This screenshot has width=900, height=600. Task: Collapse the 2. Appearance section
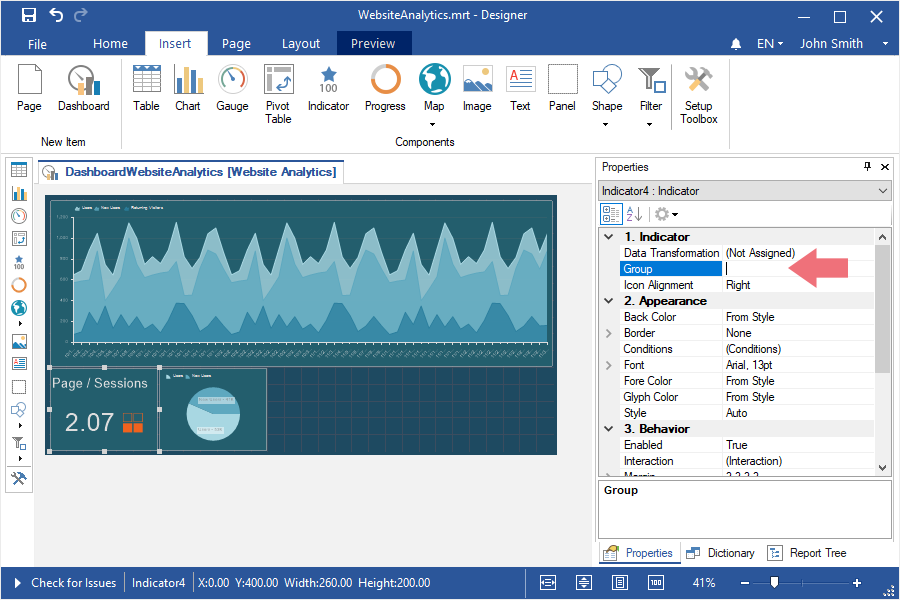click(x=609, y=301)
